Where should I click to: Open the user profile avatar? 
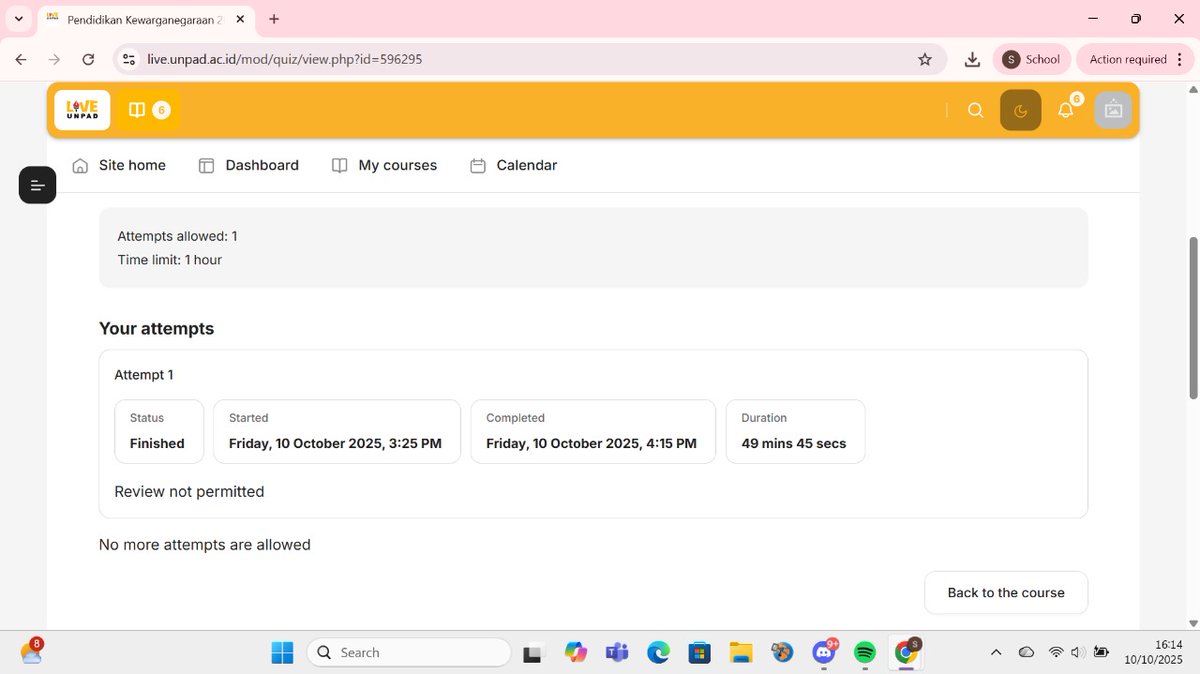[x=1113, y=110]
